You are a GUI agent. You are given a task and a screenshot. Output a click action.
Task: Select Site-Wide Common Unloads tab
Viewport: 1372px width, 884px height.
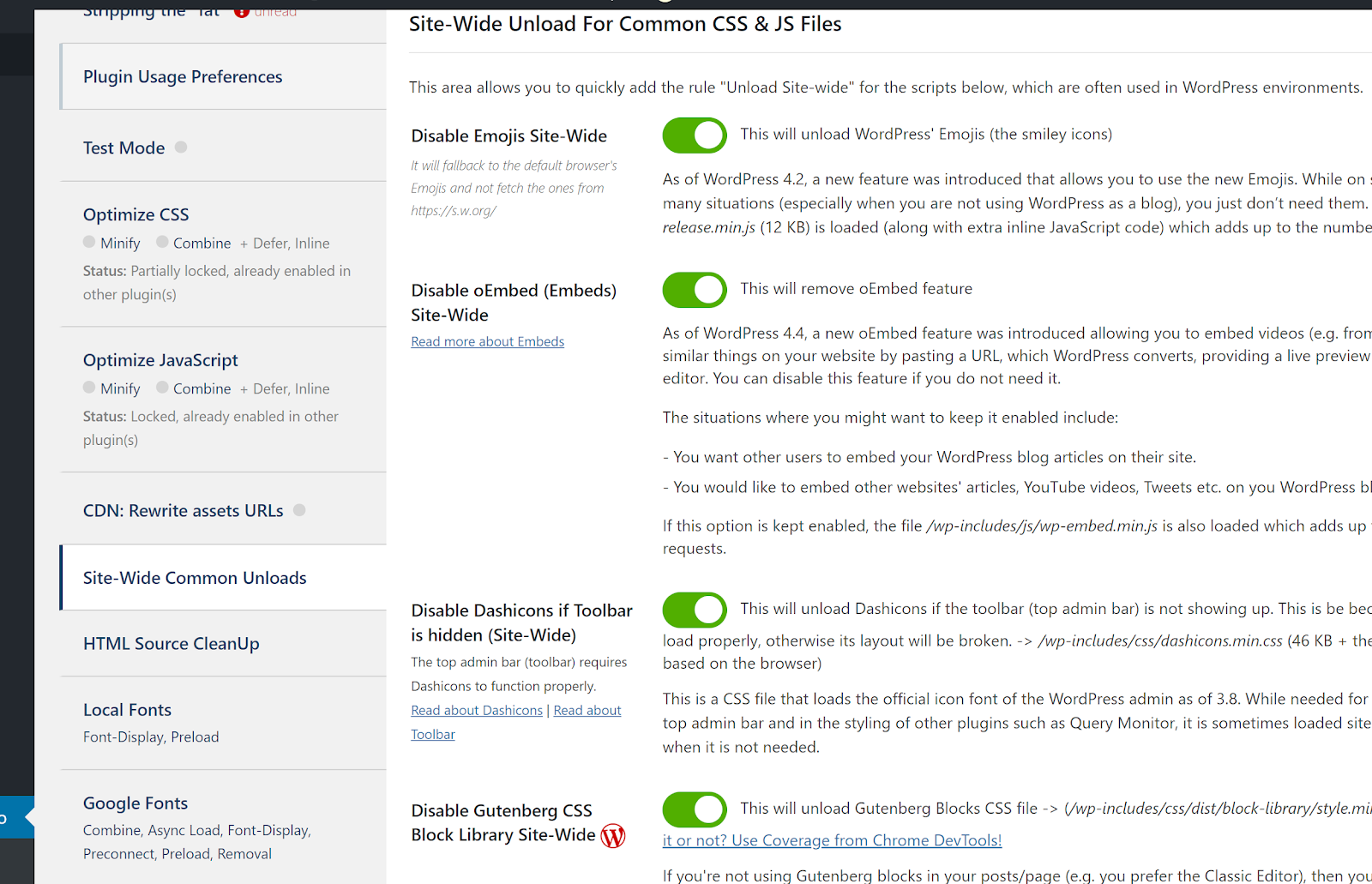224,578
